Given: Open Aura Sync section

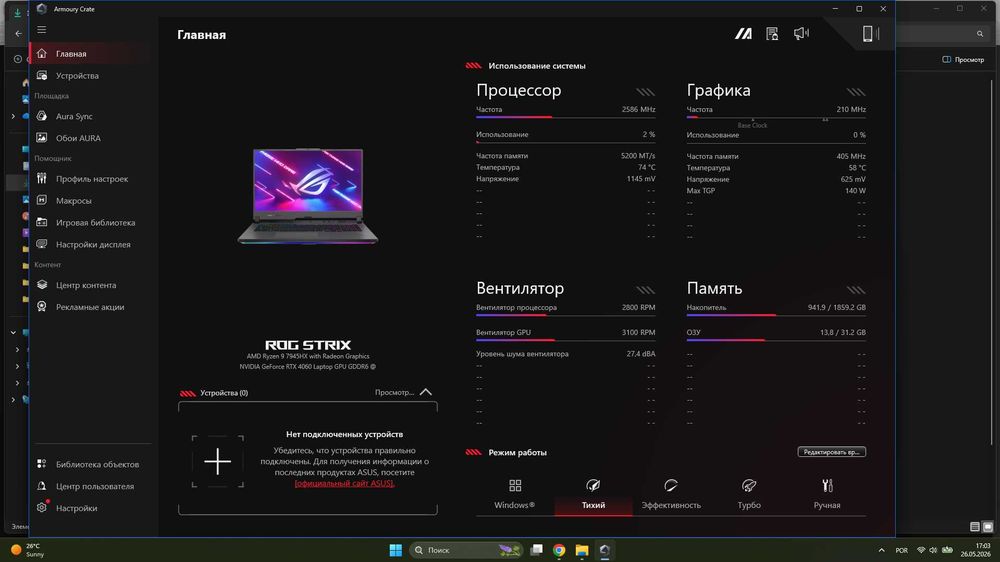Looking at the screenshot, I should (91, 116).
